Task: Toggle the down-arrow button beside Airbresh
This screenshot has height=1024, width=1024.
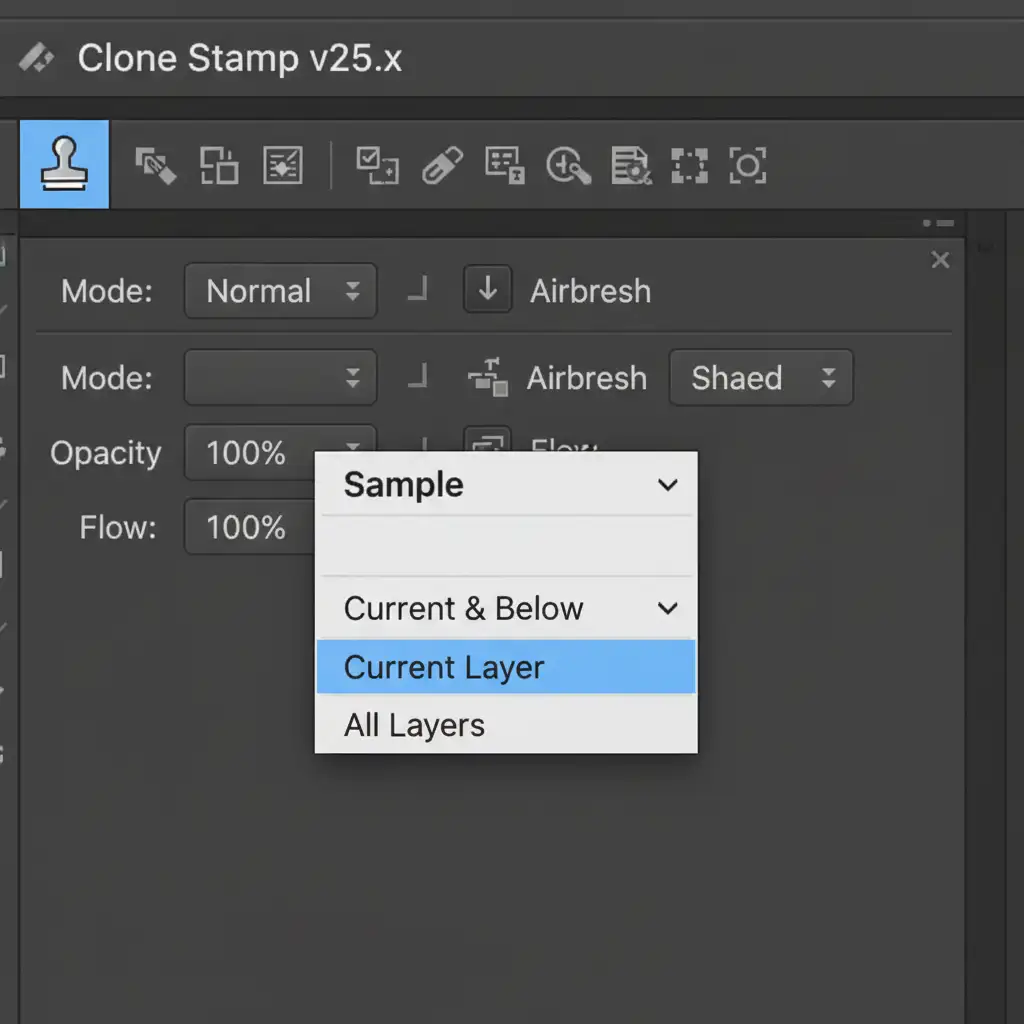Action: click(488, 290)
